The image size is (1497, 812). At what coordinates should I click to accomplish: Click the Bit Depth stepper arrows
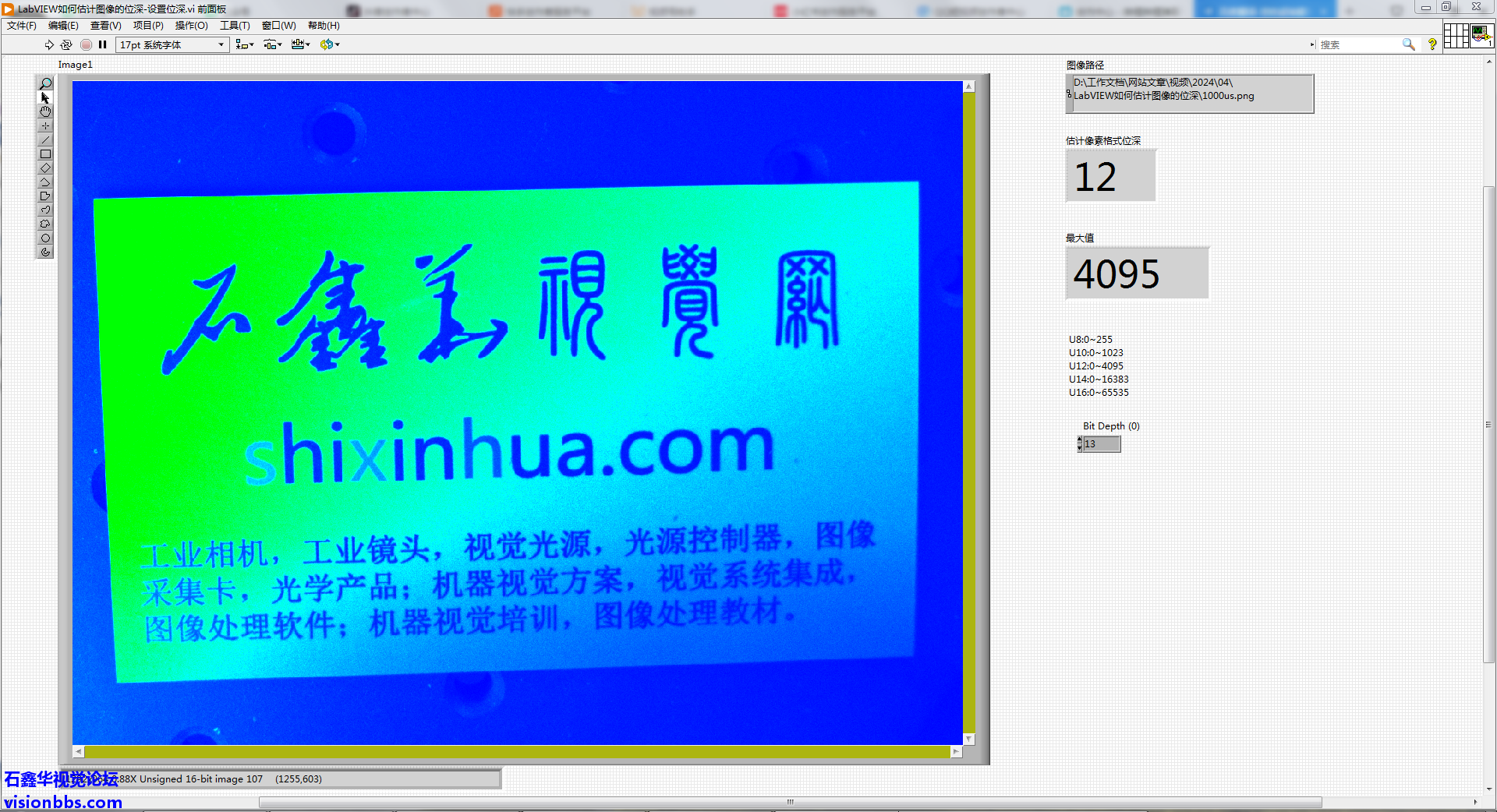click(x=1079, y=444)
